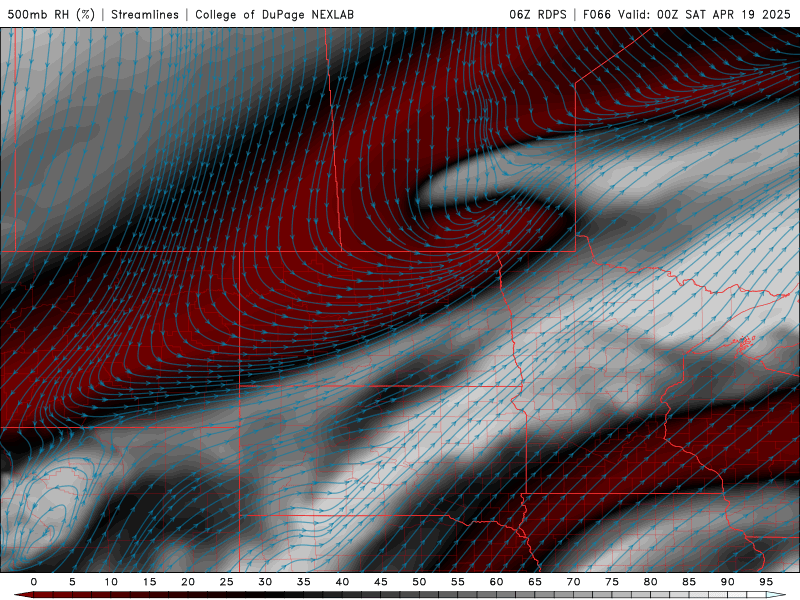
Task: Click the colorbar label "30"
Action: tap(265, 582)
